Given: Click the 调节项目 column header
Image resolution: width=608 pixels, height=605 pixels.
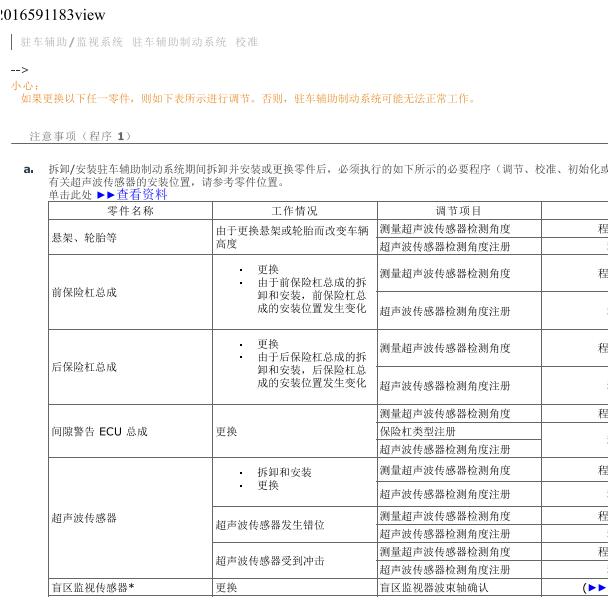Looking at the screenshot, I should [x=459, y=211].
